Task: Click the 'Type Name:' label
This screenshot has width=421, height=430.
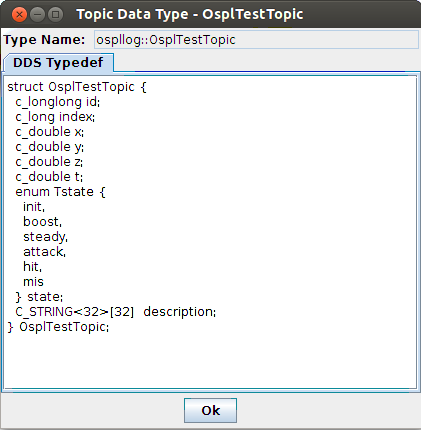Action: 44,40
